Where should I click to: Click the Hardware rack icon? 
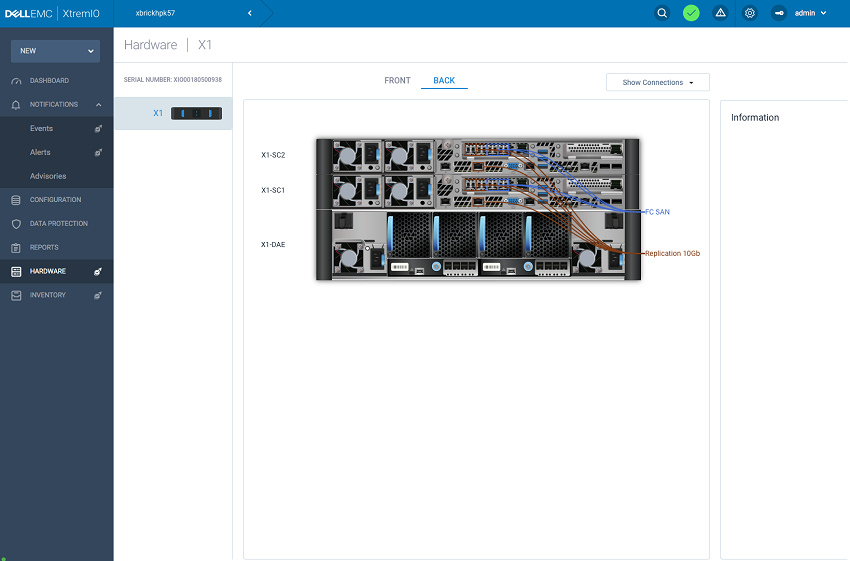(x=16, y=272)
